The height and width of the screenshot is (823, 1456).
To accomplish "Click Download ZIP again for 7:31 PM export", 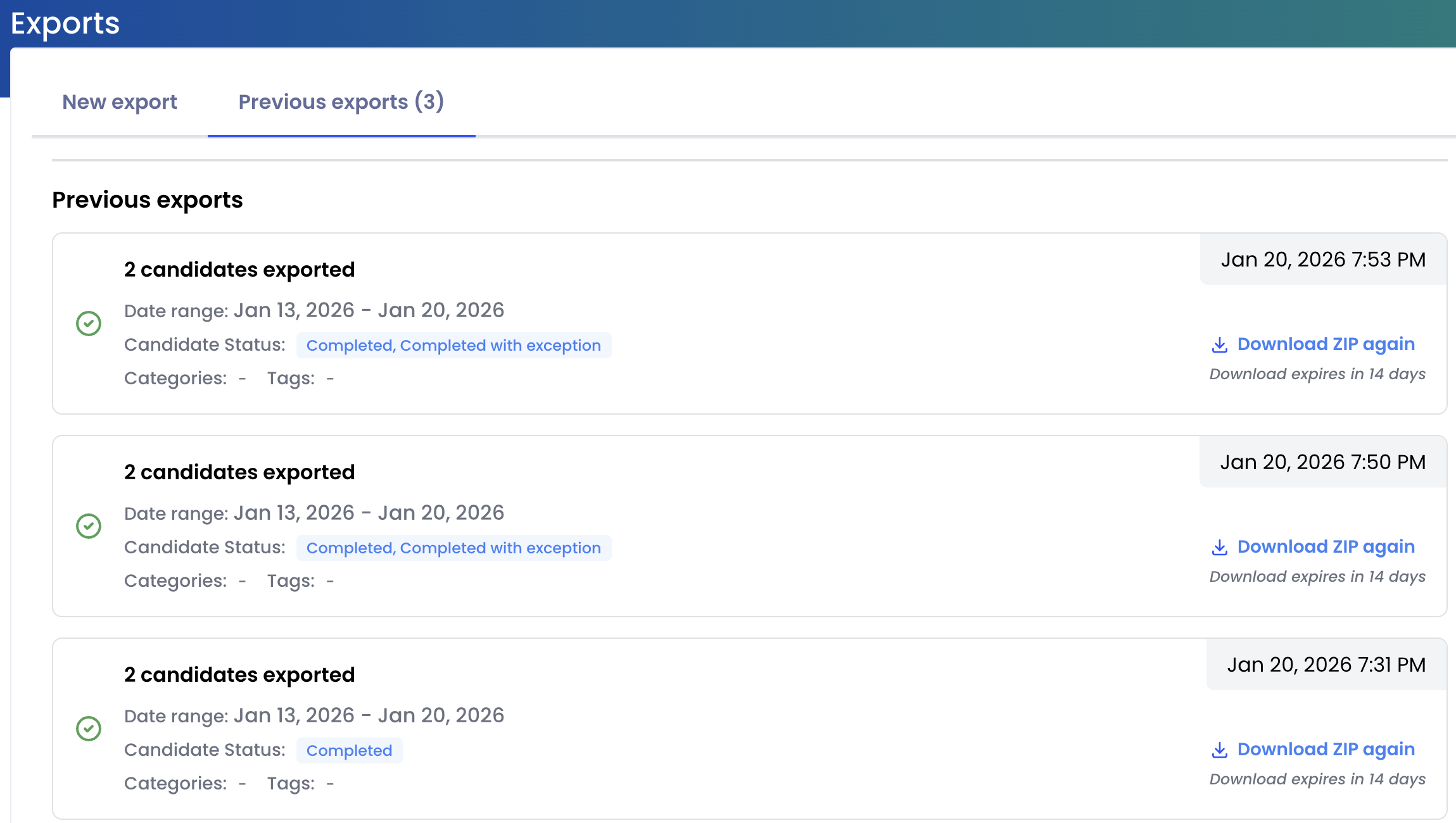I will (1326, 750).
